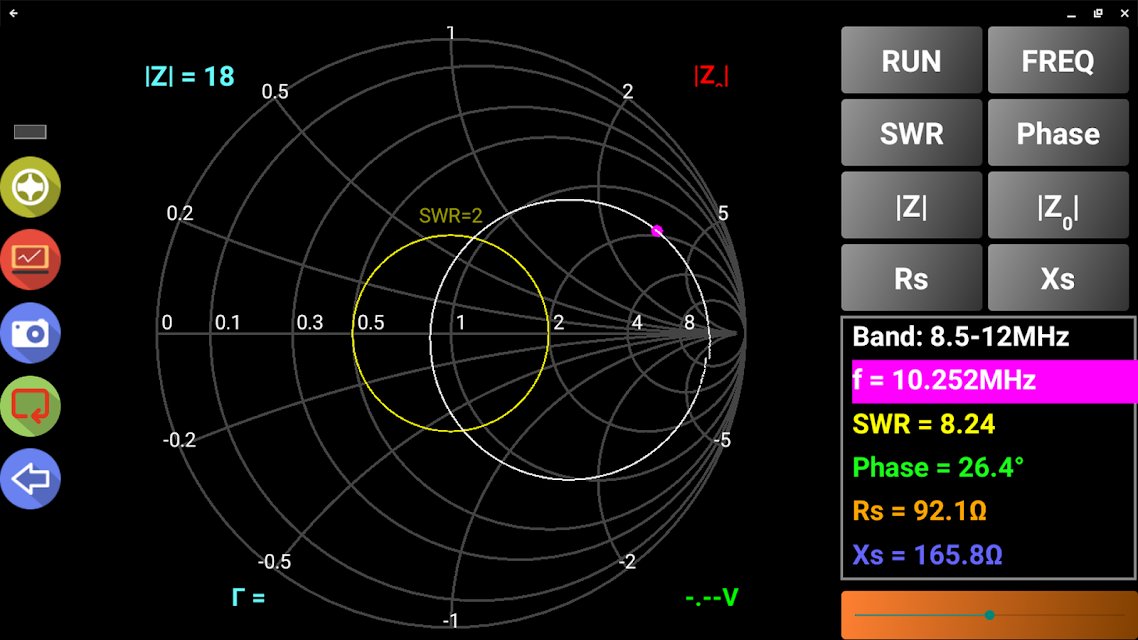Click the Band 8.5-12MHz label

click(x=960, y=337)
